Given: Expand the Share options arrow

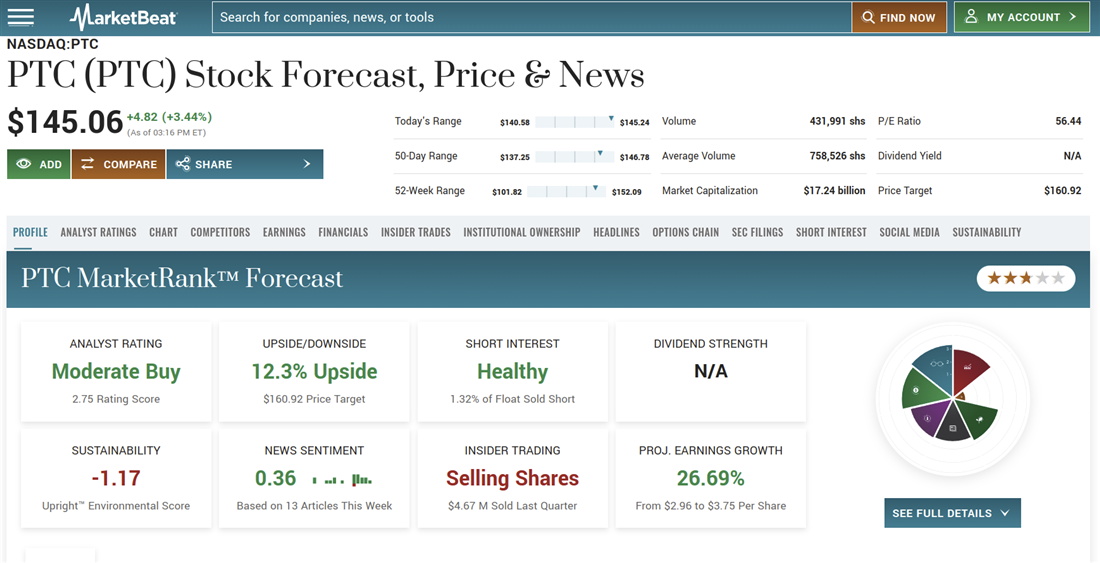Looking at the screenshot, I should coord(307,164).
